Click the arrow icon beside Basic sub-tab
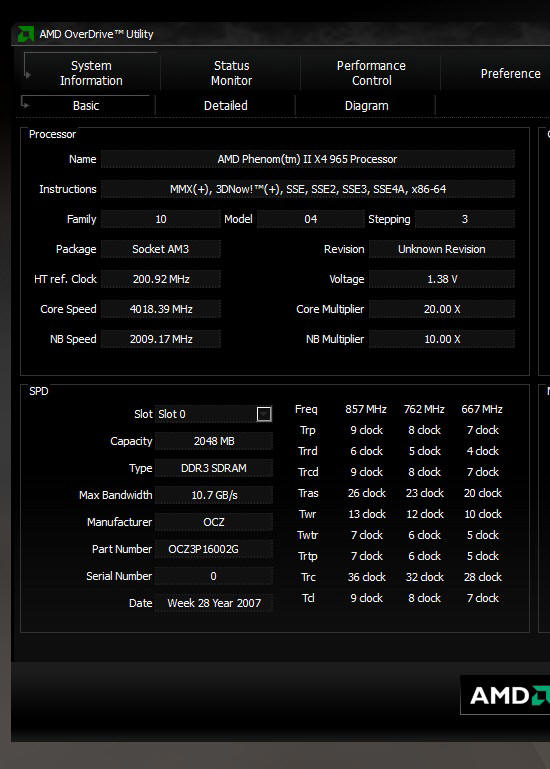The width and height of the screenshot is (550, 769). (26, 103)
